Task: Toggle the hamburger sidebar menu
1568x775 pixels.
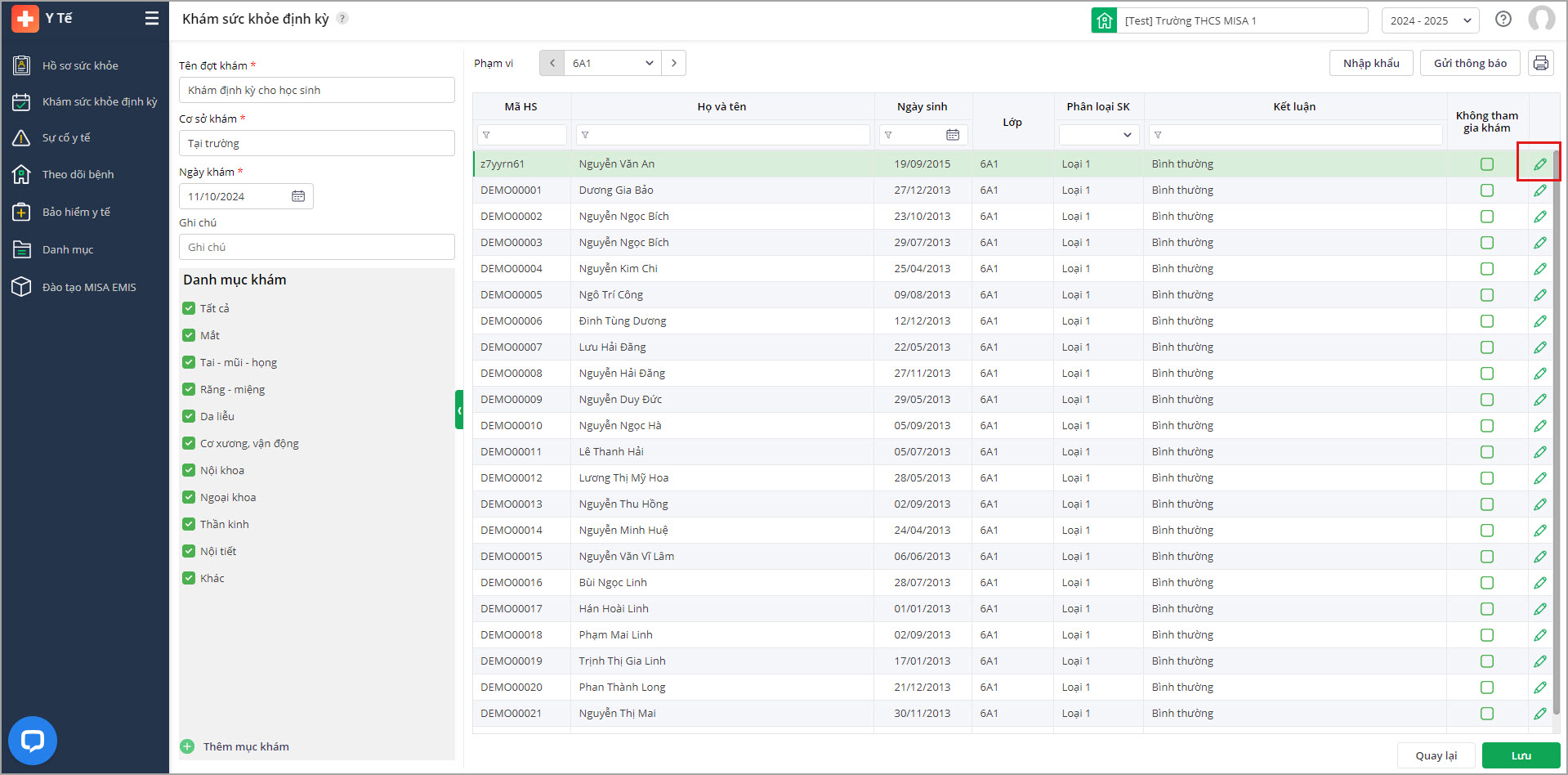Action: 151,18
